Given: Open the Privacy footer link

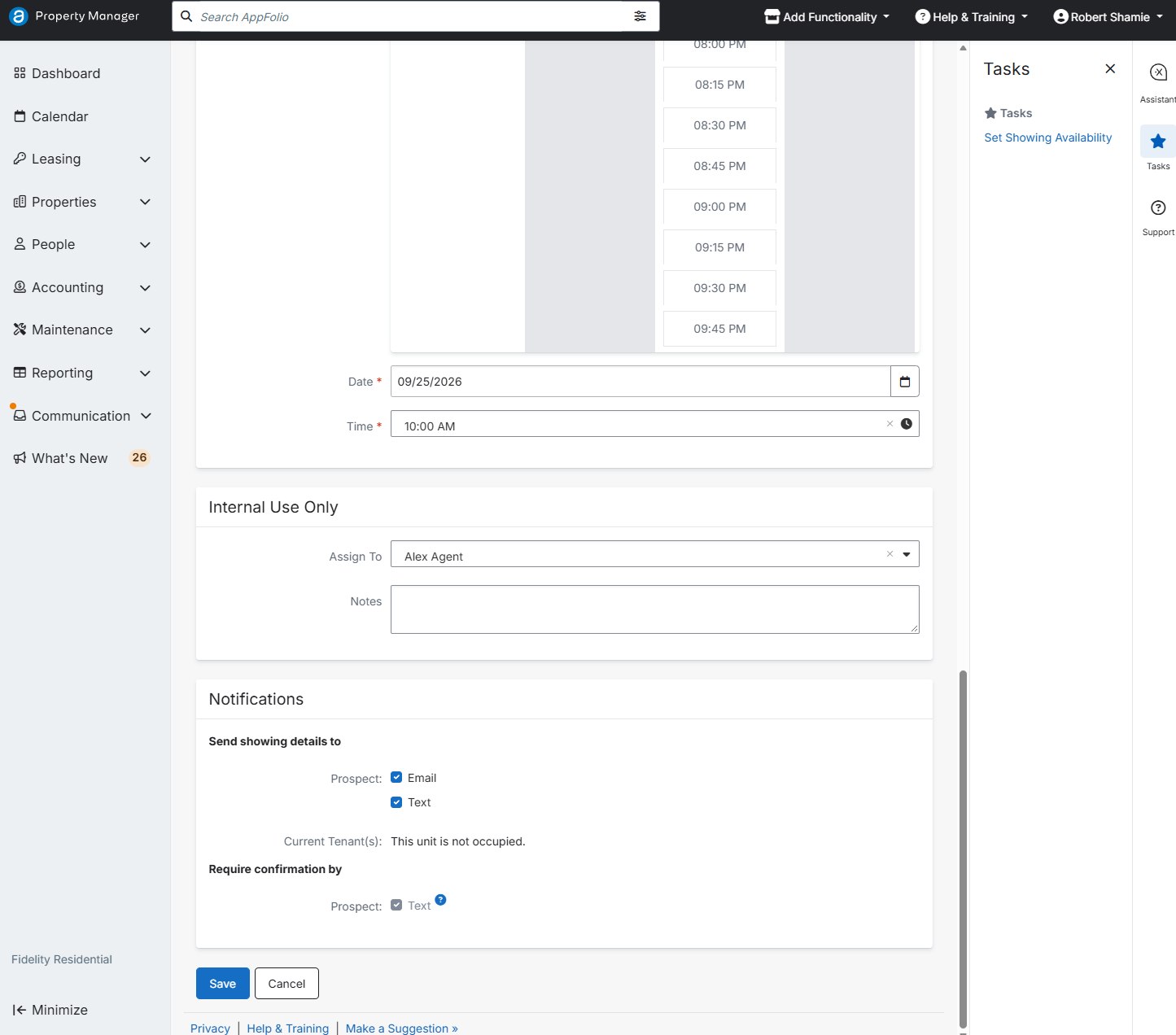Looking at the screenshot, I should pyautogui.click(x=210, y=1028).
